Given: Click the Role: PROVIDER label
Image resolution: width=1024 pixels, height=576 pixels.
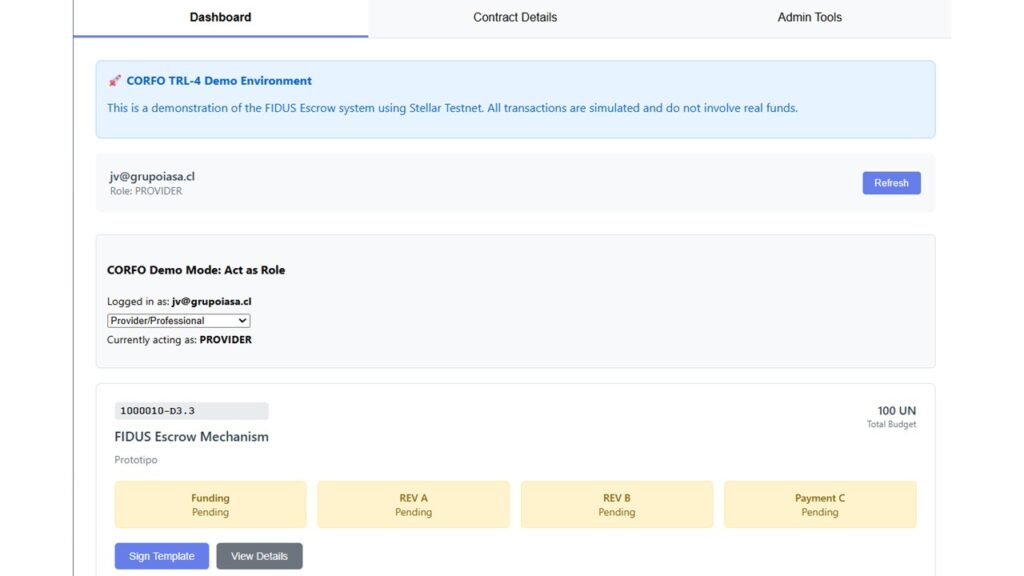Looking at the screenshot, I should (146, 191).
